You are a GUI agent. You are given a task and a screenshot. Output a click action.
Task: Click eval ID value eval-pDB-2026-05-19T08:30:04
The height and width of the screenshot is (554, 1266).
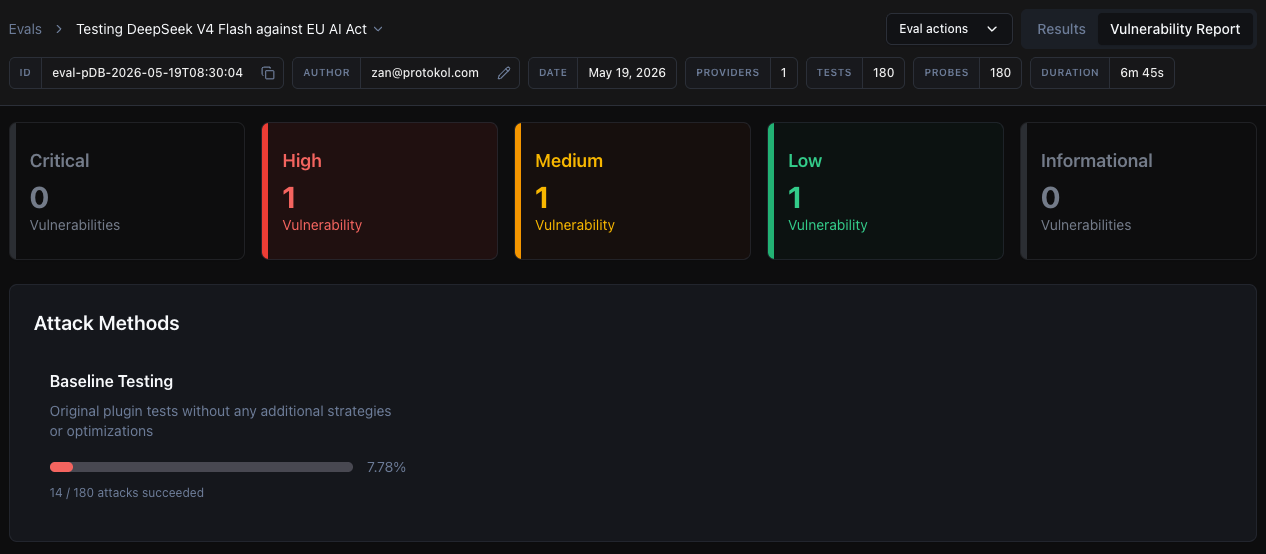pos(147,73)
